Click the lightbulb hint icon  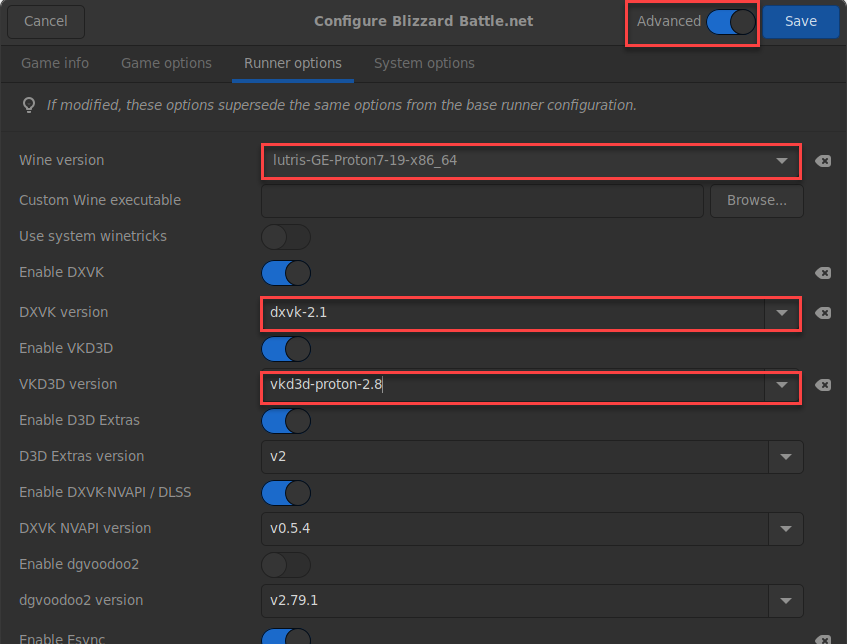[29, 105]
